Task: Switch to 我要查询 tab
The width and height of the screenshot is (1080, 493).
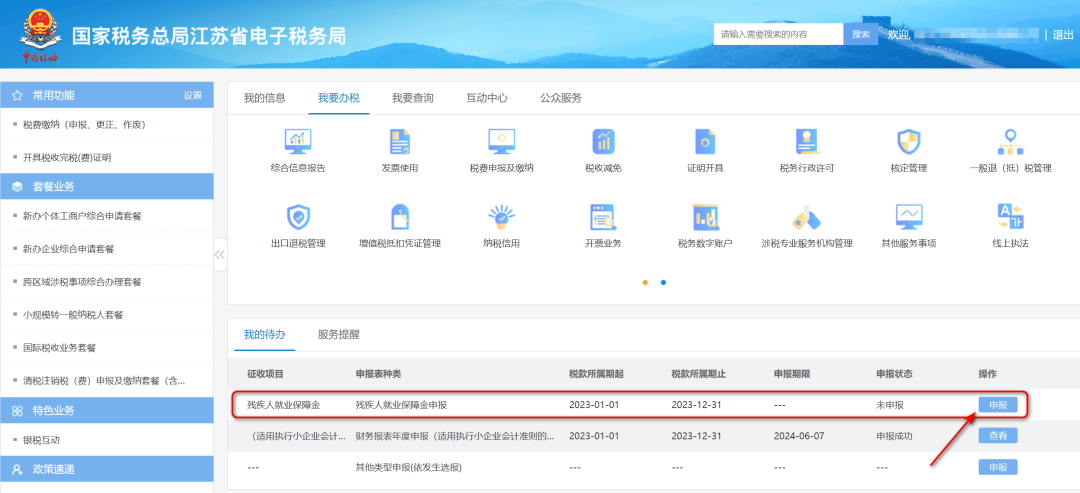Action: pyautogui.click(x=413, y=98)
